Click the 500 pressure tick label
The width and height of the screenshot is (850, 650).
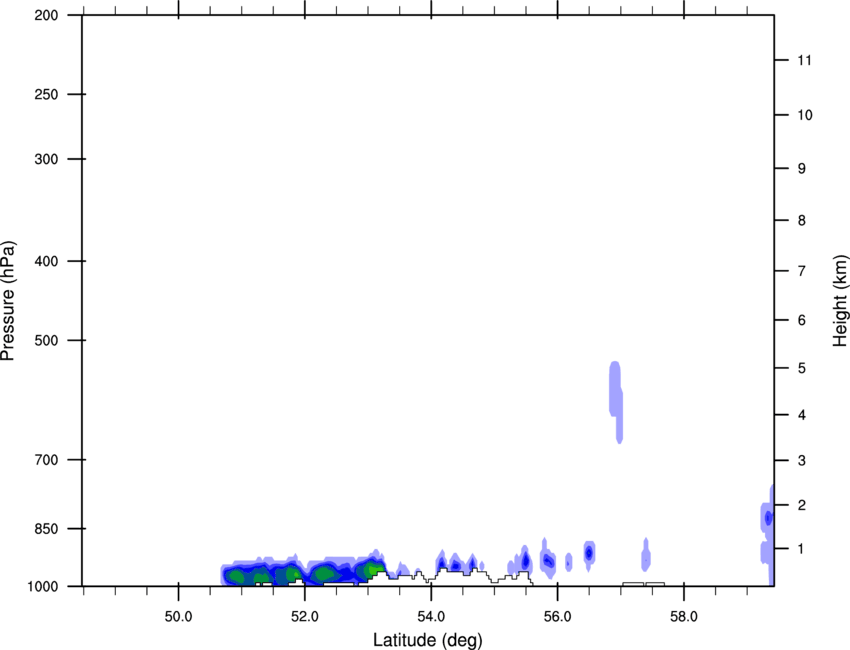point(46,340)
